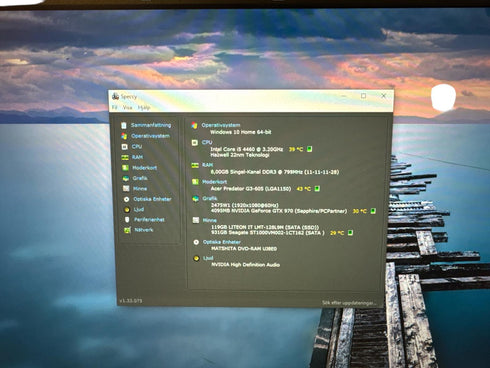Click 'Acer Predator G3-605 (LGA1150)' text
The height and width of the screenshot is (368, 490).
[x=251, y=189]
